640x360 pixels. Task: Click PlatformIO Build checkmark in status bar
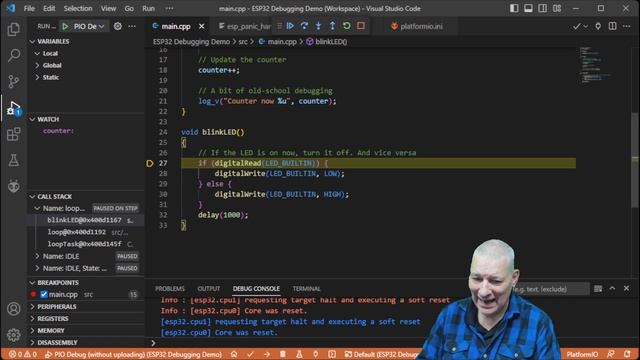coord(250,354)
